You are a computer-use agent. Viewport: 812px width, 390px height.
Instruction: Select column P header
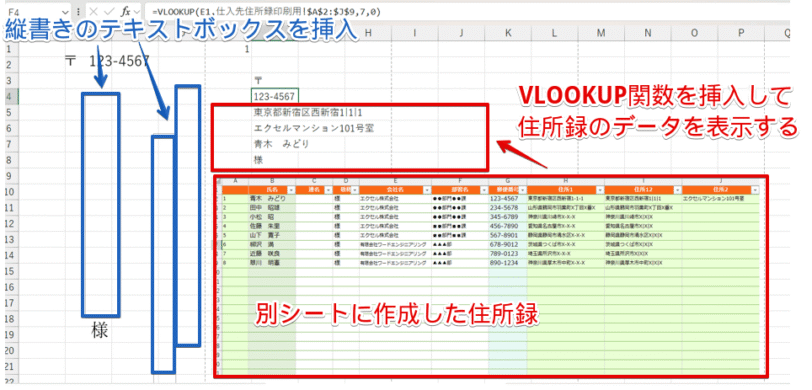(x=741, y=33)
